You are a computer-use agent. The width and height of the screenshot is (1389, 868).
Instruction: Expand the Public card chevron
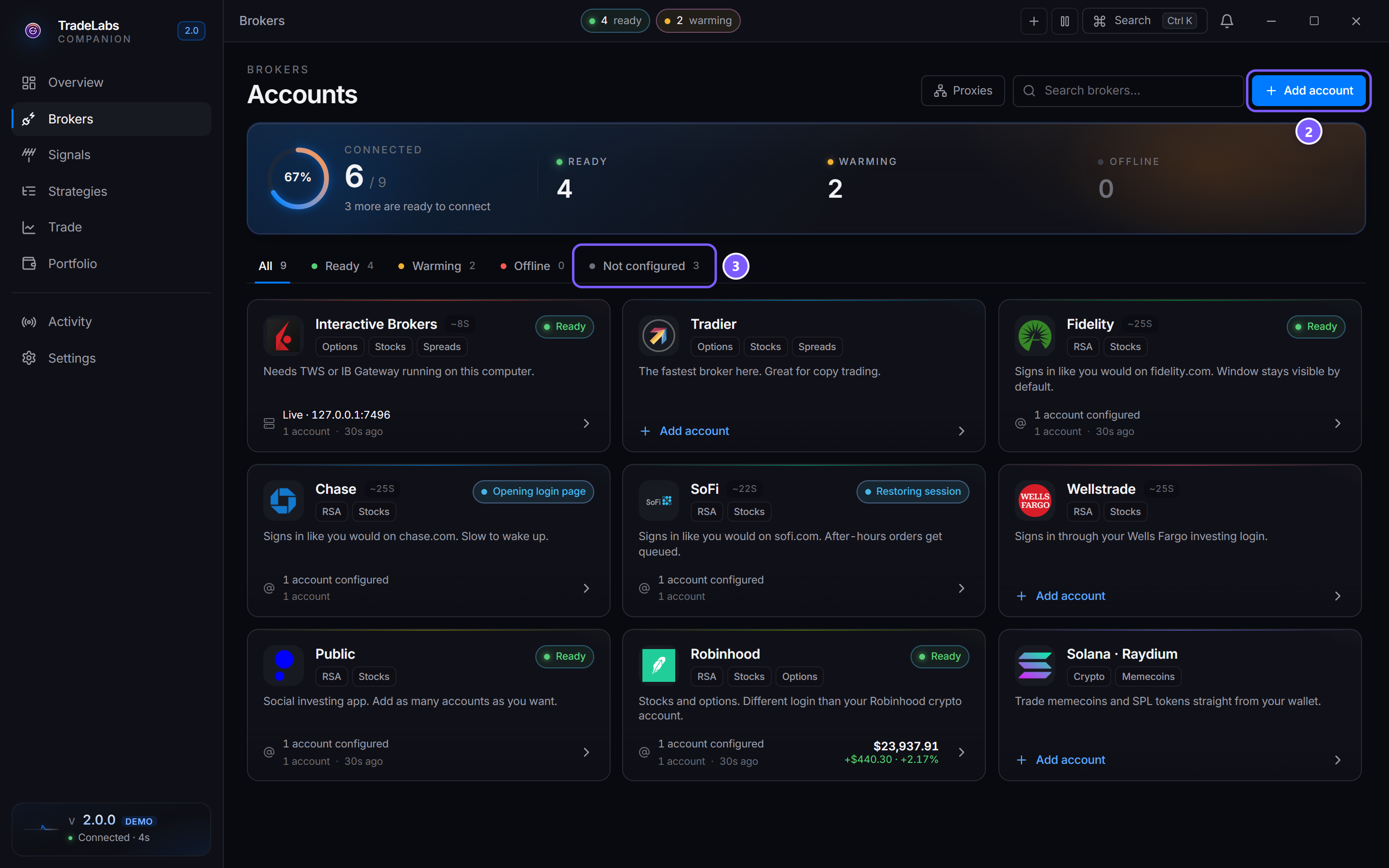(x=586, y=752)
